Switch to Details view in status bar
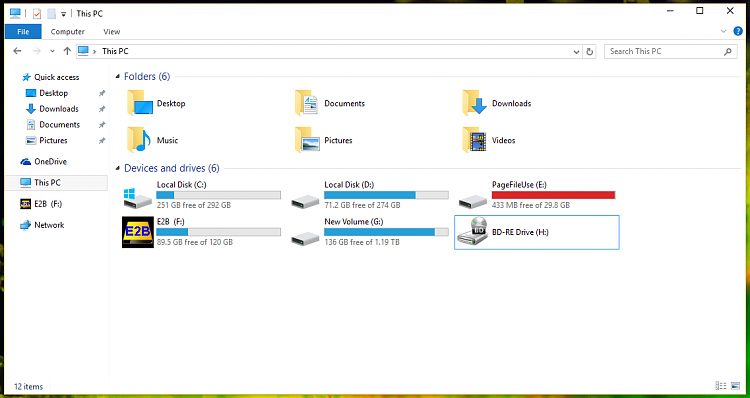Image resolution: width=750 pixels, height=398 pixels. [721, 386]
